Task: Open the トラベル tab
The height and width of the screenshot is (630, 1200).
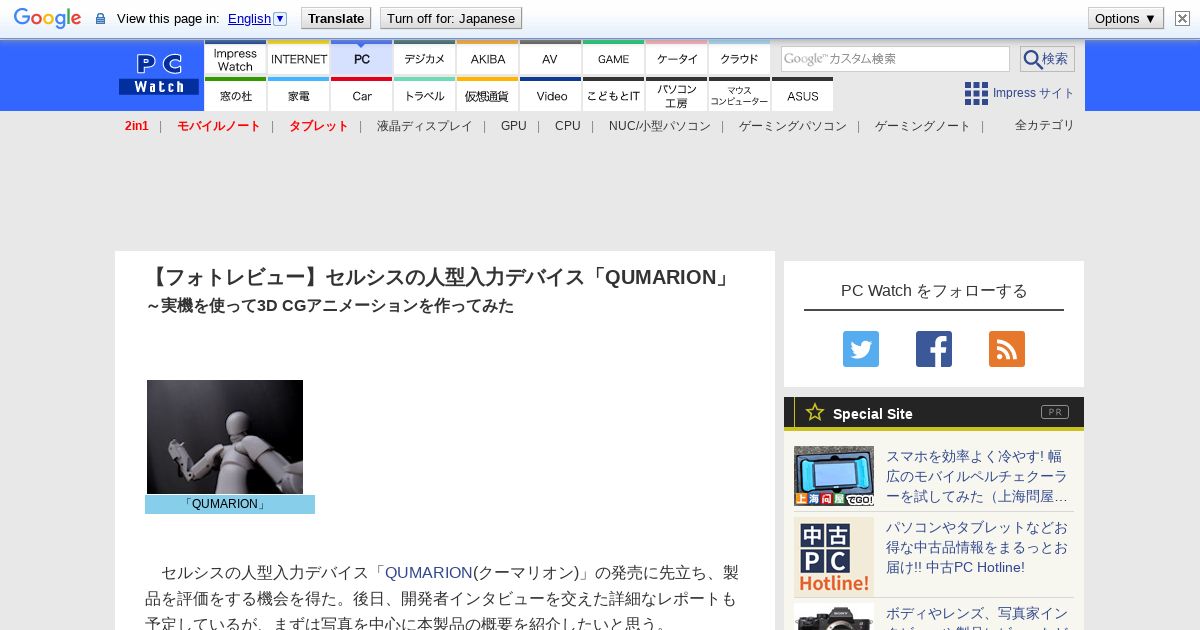Action: coord(425,95)
